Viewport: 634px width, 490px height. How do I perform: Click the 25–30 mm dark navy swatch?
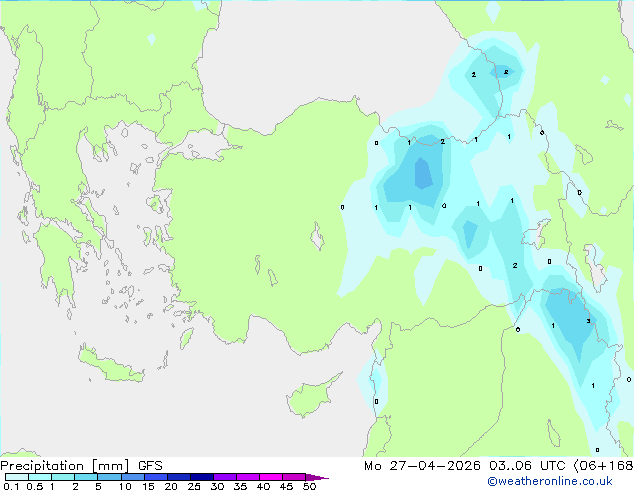tap(201, 477)
